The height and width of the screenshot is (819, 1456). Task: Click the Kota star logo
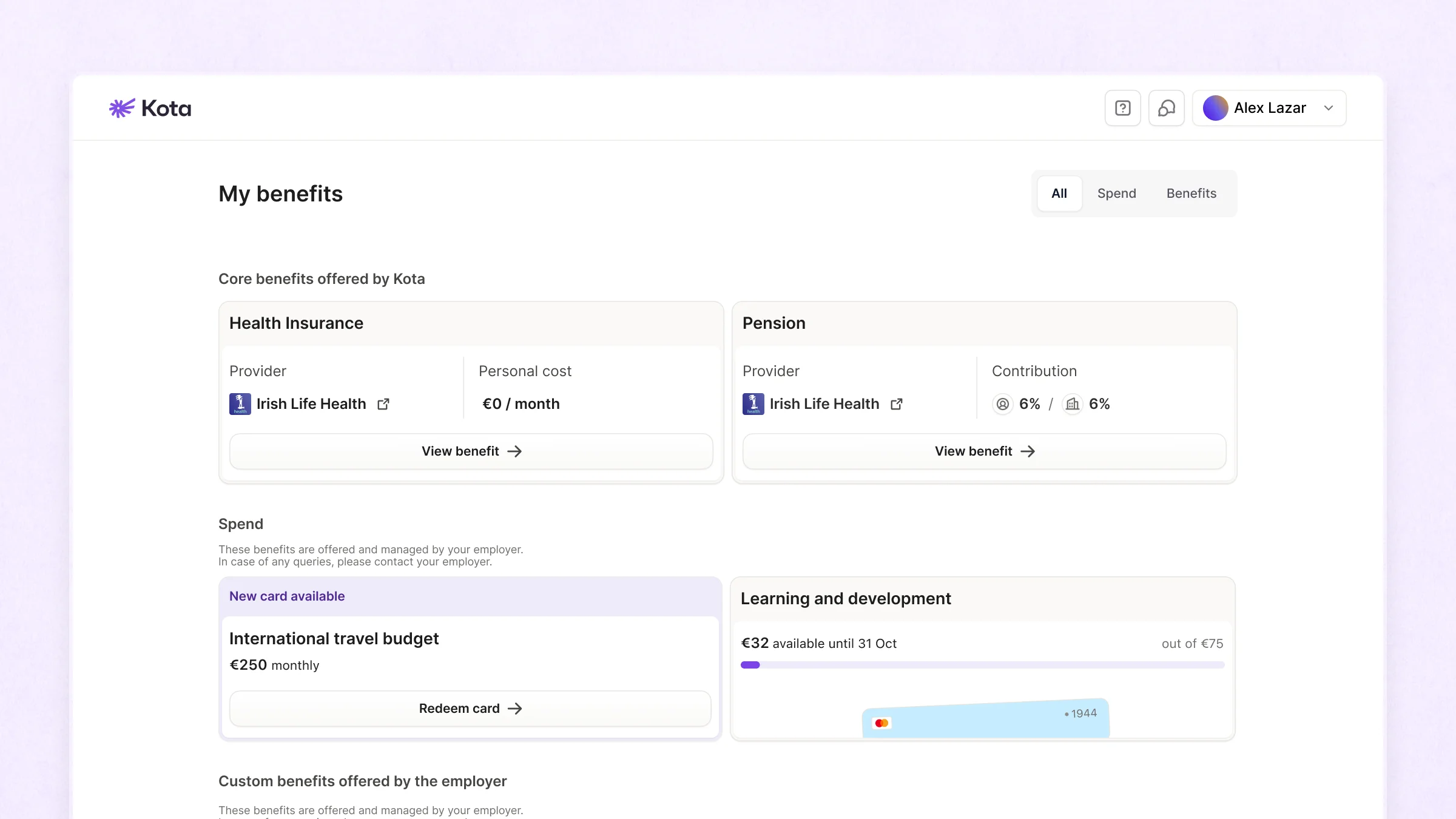(122, 109)
